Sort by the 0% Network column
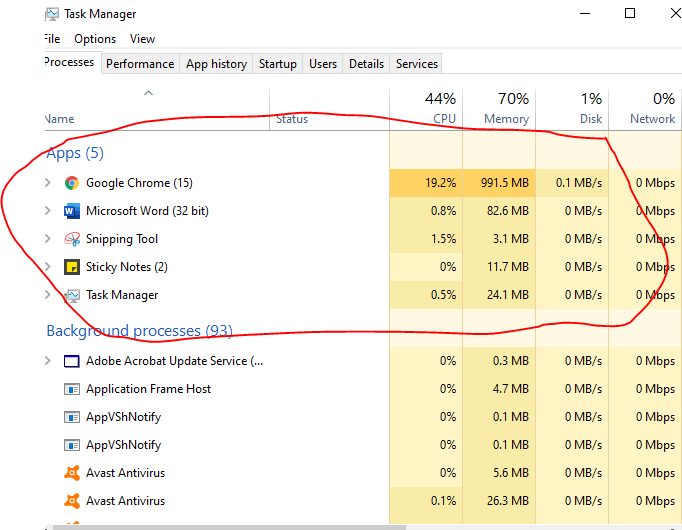The width and height of the screenshot is (682, 530). point(645,110)
